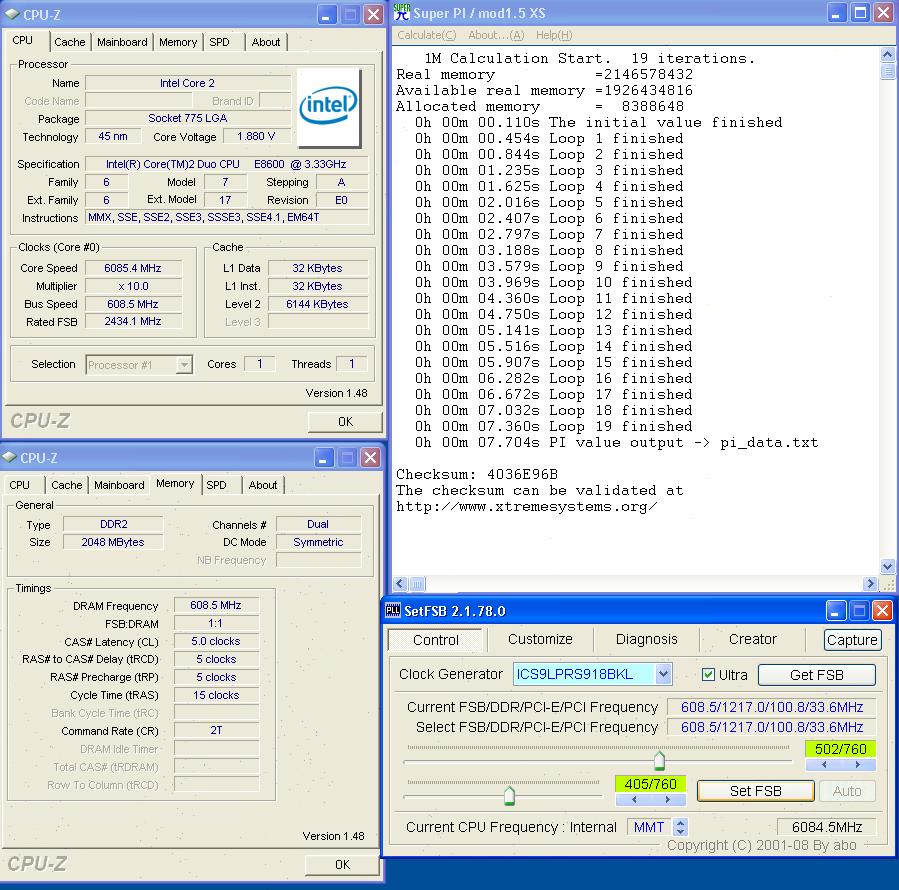Click the upper FSB slider thumb

pos(659,760)
